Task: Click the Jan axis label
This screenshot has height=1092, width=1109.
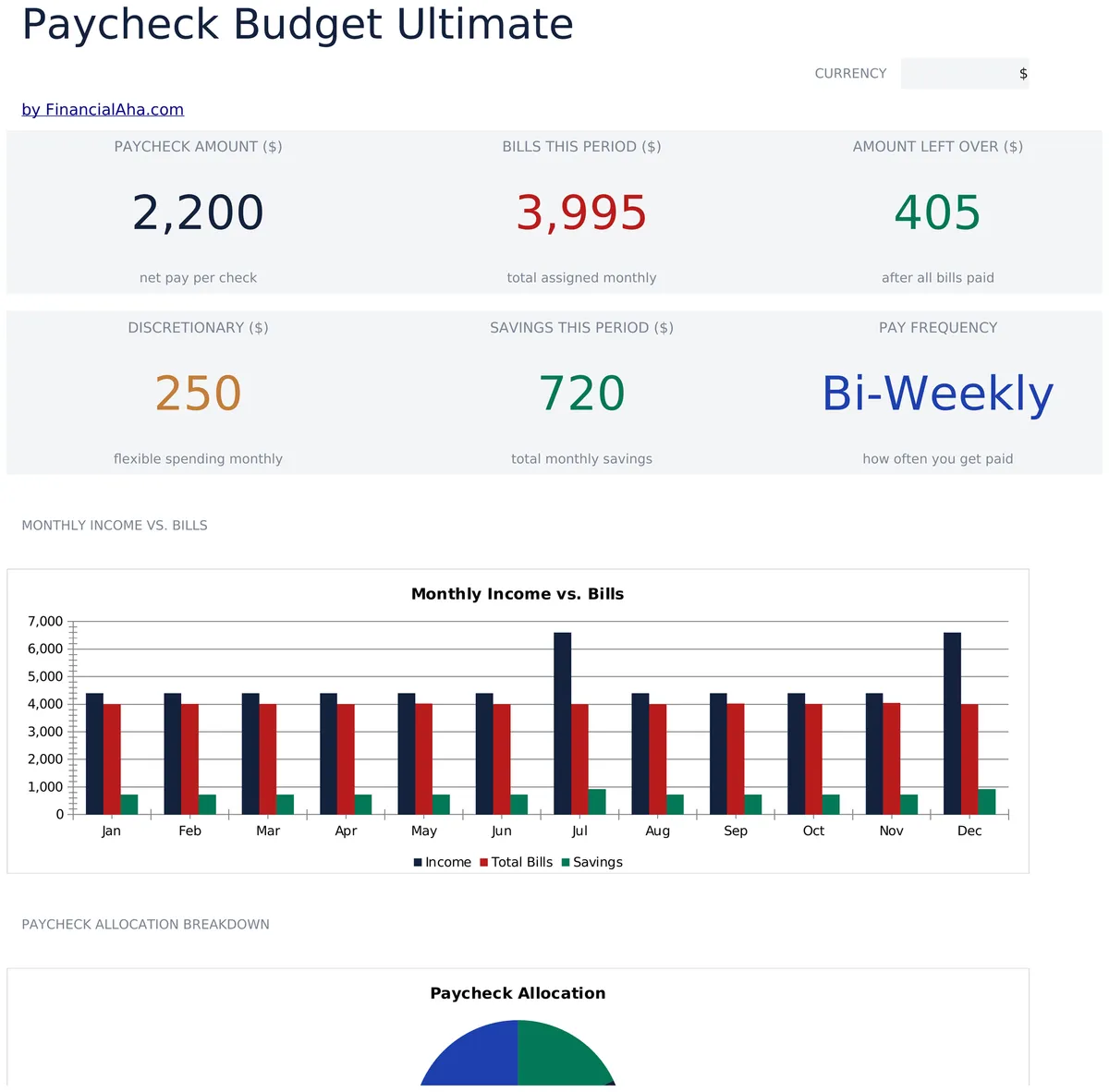Action: 111,831
